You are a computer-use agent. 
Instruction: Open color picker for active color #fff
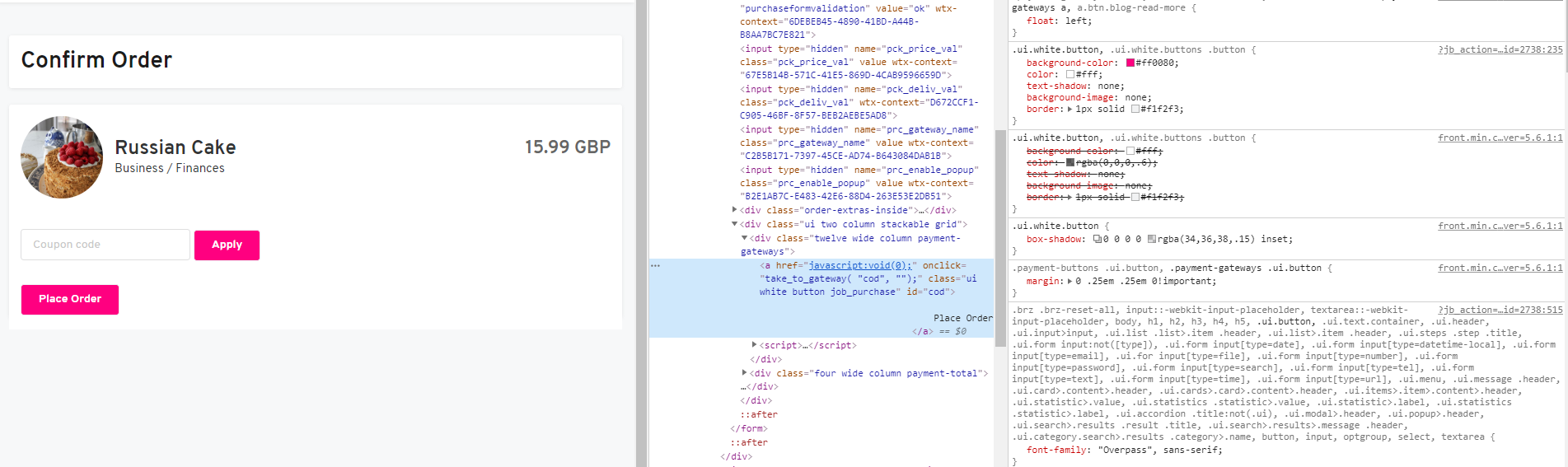tap(1070, 74)
